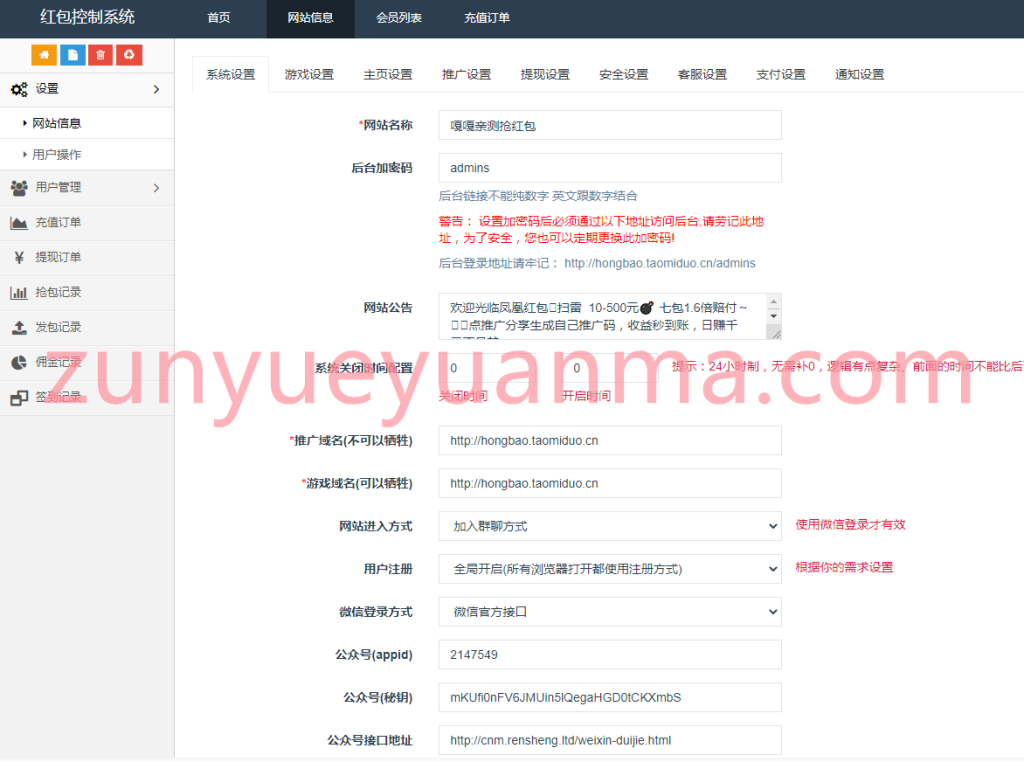Image resolution: width=1024 pixels, height=762 pixels.
Task: Click the orange home icon button
Action: point(44,55)
